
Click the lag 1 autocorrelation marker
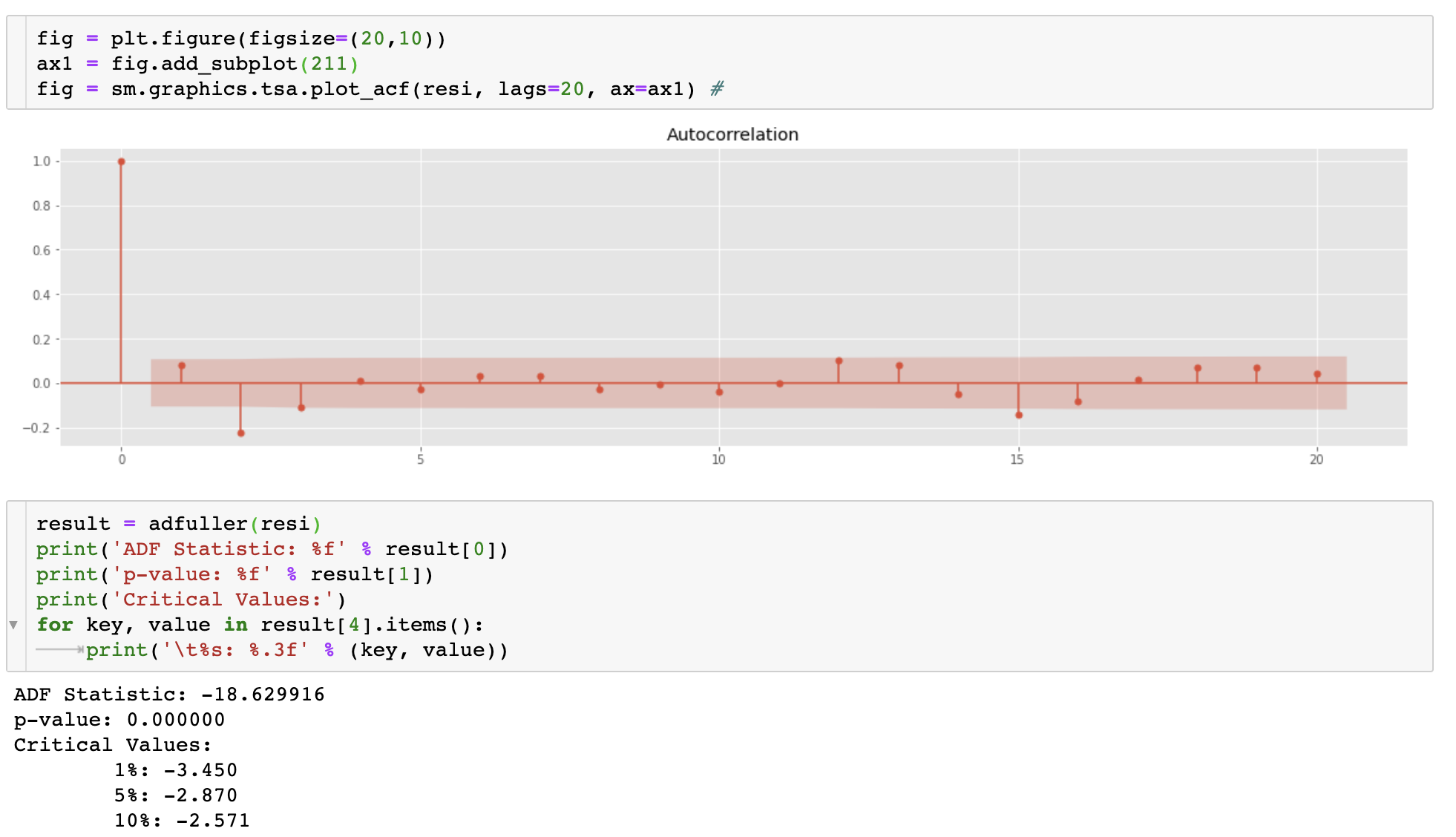pyautogui.click(x=182, y=366)
